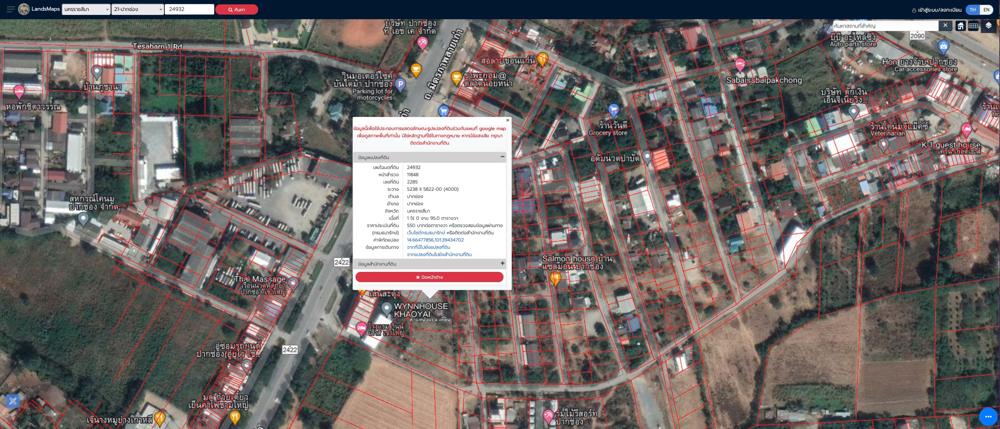Image resolution: width=1000 pixels, height=429 pixels.
Task: Click the red search button
Action: tap(237, 10)
